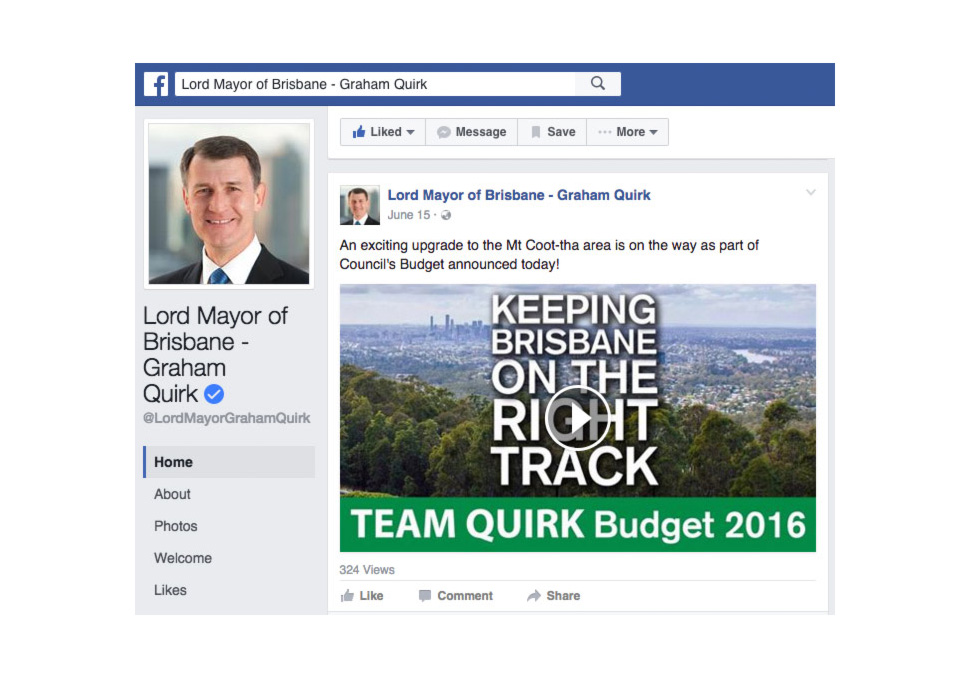This screenshot has width=970, height=679.
Task: Click the June 15 timestamp link
Action: [x=409, y=215]
